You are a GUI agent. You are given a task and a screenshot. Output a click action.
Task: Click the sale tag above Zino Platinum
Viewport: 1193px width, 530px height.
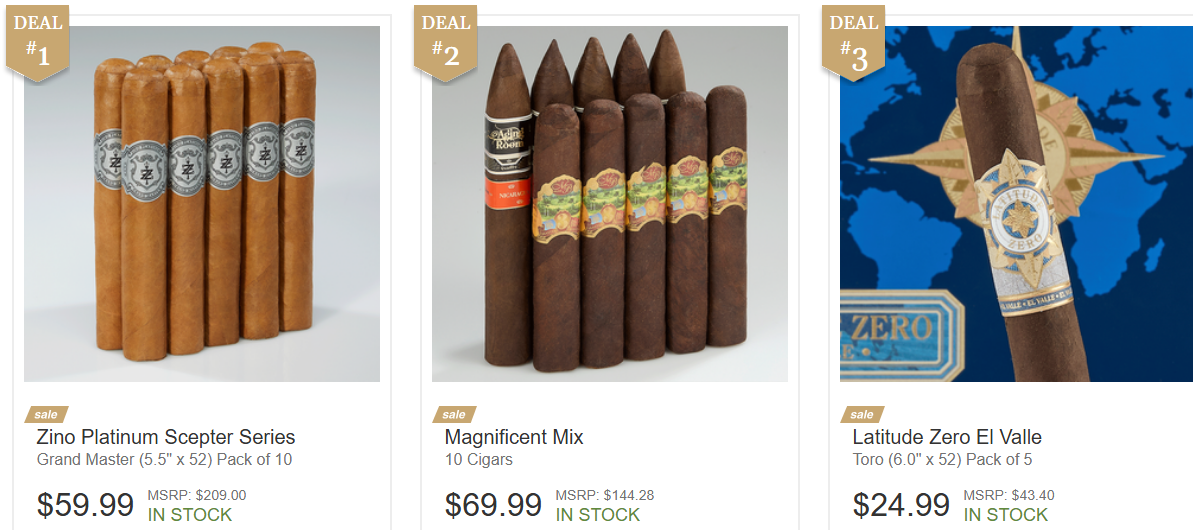pos(46,414)
